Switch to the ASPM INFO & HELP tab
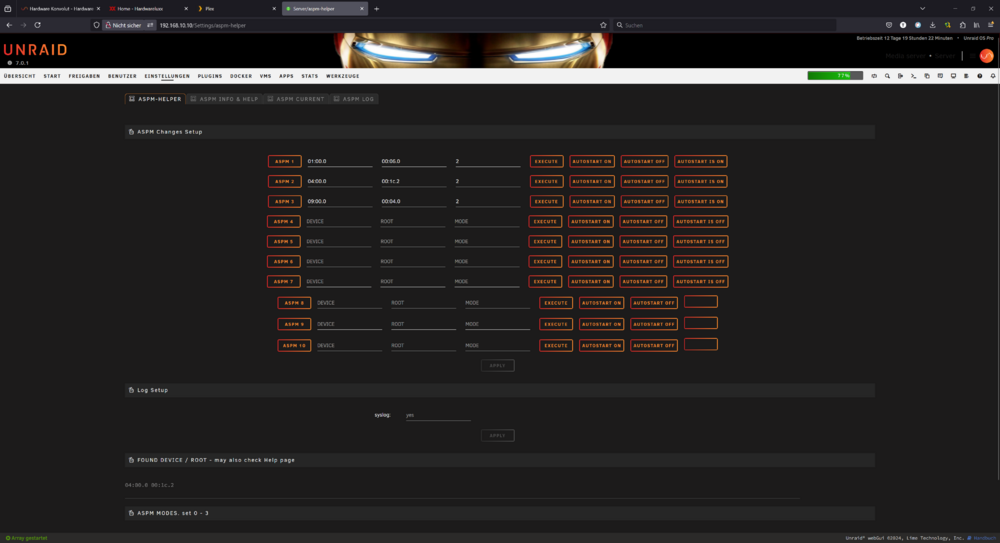The width and height of the screenshot is (1000, 543). (x=224, y=99)
